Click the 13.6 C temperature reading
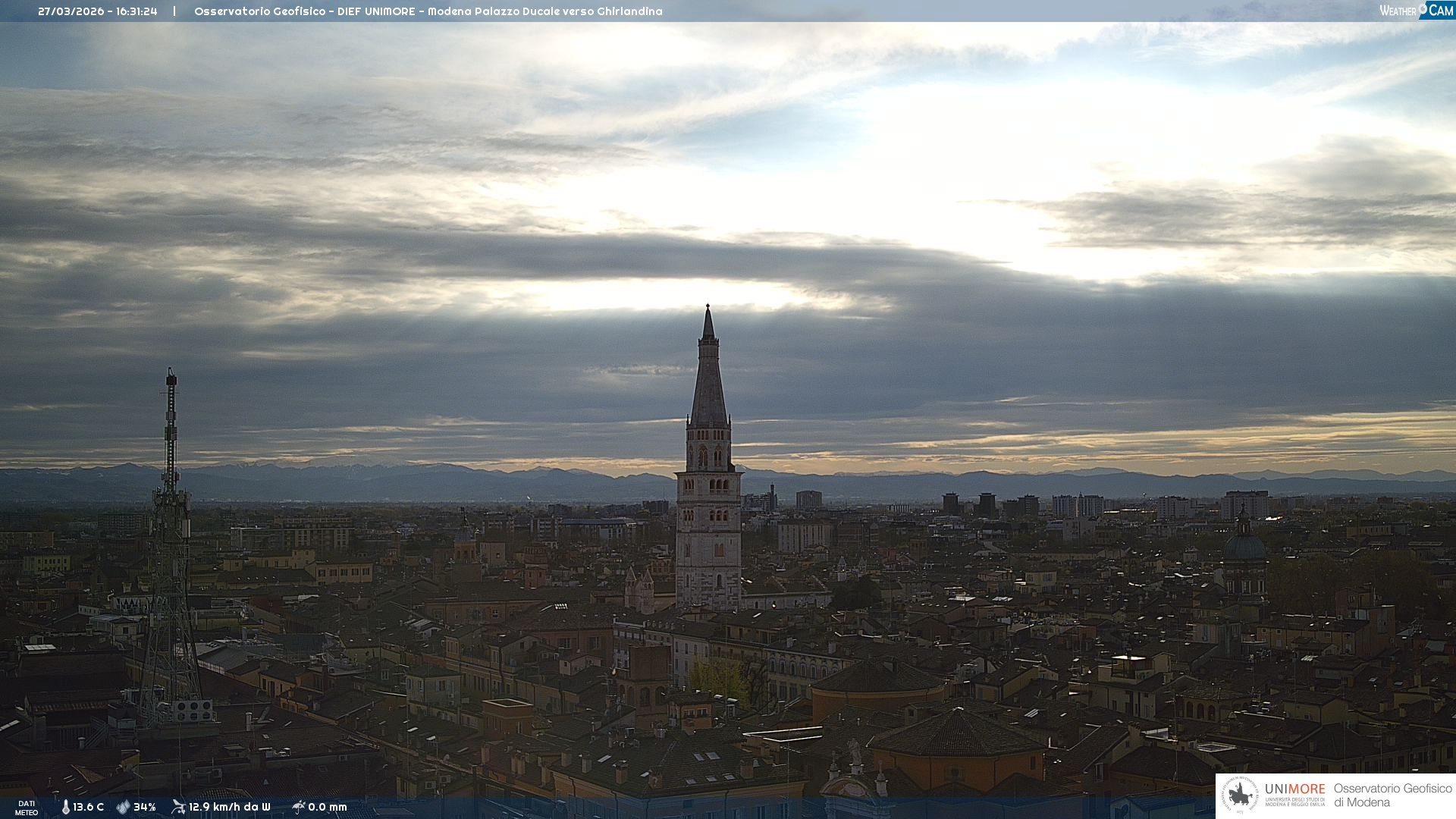Viewport: 1456px width, 819px height. click(x=89, y=807)
